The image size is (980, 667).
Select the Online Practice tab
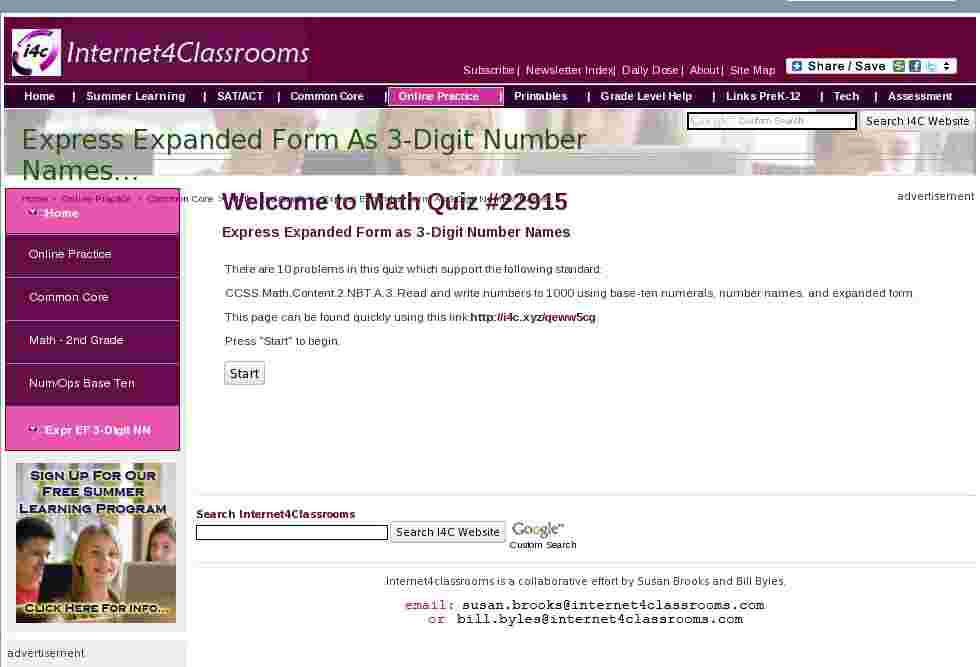coord(445,96)
